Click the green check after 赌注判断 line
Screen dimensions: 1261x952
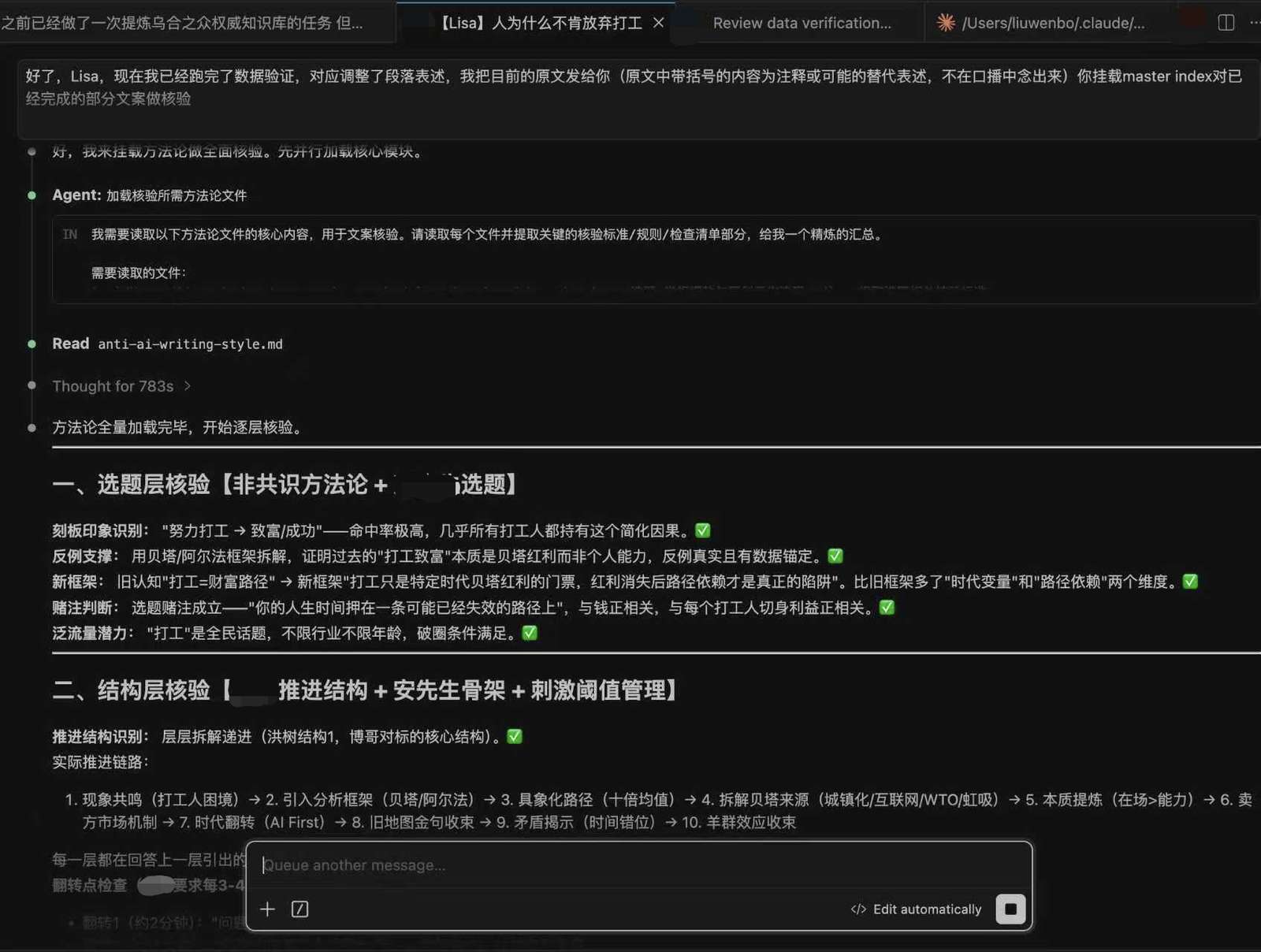tap(887, 607)
